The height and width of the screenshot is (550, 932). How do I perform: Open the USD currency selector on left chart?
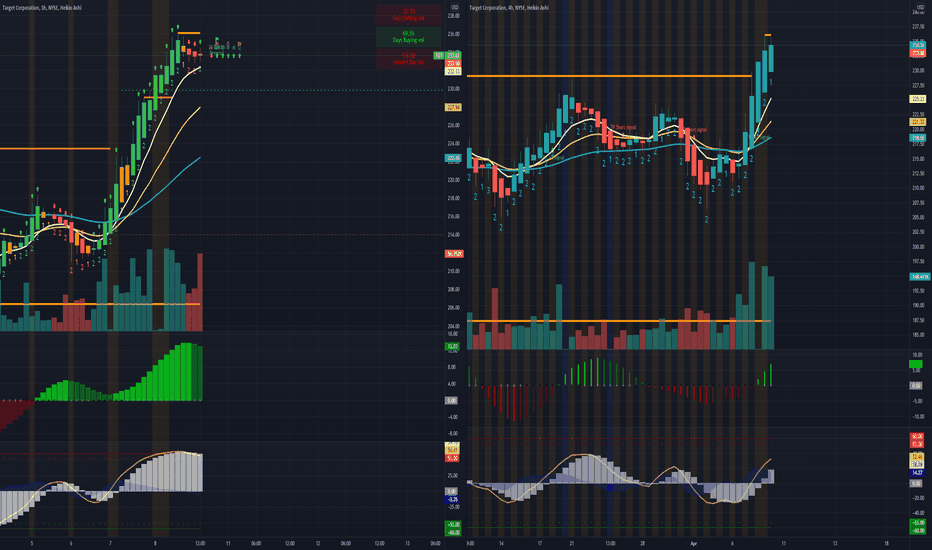[x=454, y=7]
